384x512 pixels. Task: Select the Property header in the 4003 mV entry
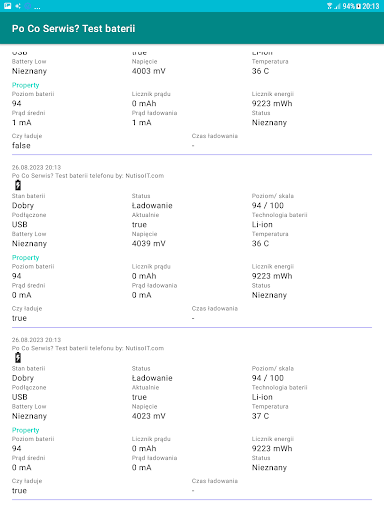pos(26,85)
